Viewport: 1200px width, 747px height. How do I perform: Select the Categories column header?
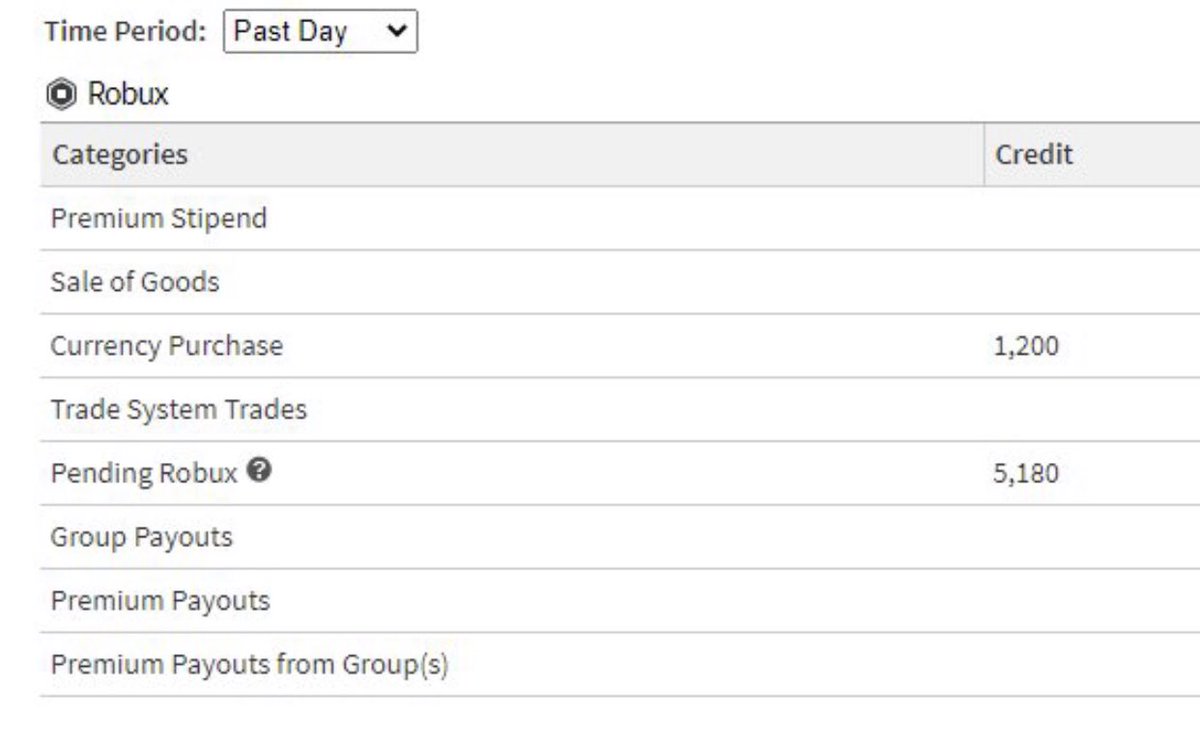pos(120,155)
